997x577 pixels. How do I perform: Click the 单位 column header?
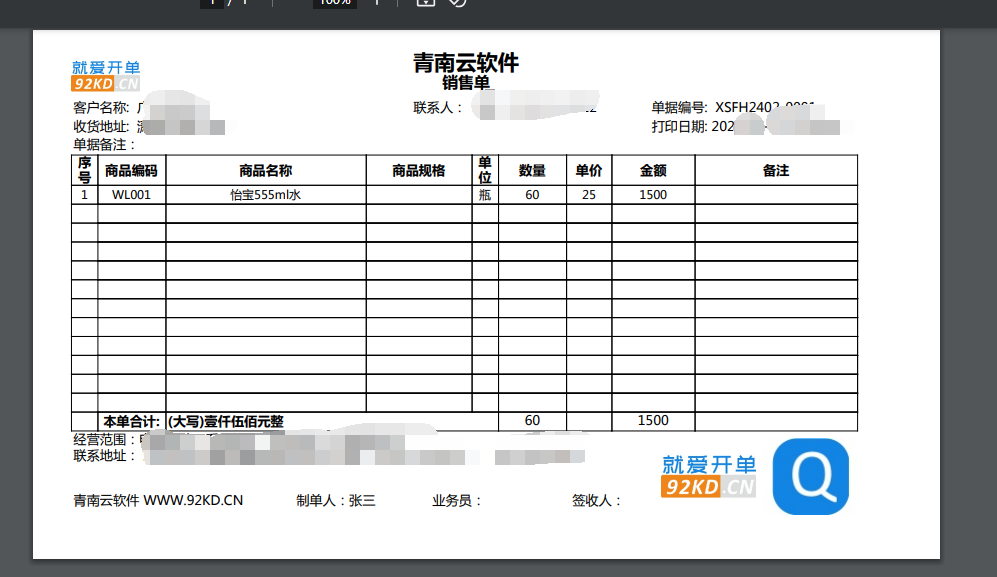point(485,170)
